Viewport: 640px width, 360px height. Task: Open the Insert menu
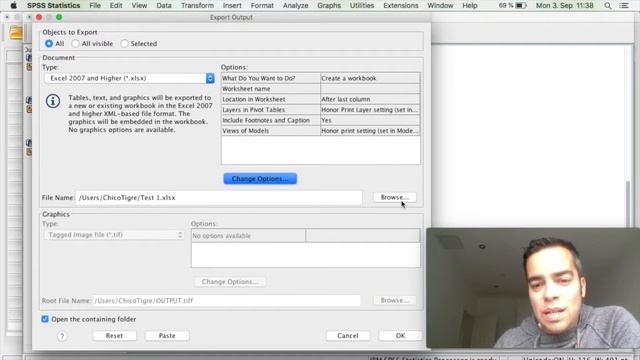point(232,5)
